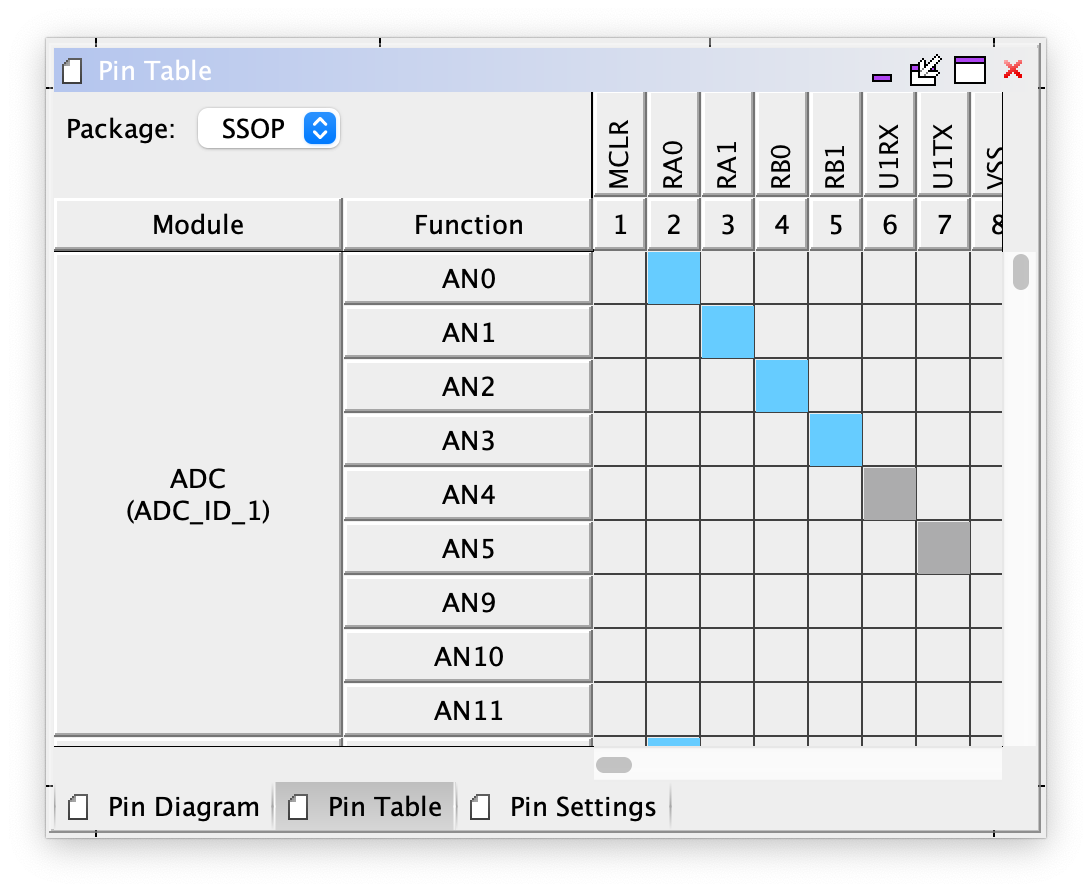Switch to the Pin Settings tab

pos(566,807)
